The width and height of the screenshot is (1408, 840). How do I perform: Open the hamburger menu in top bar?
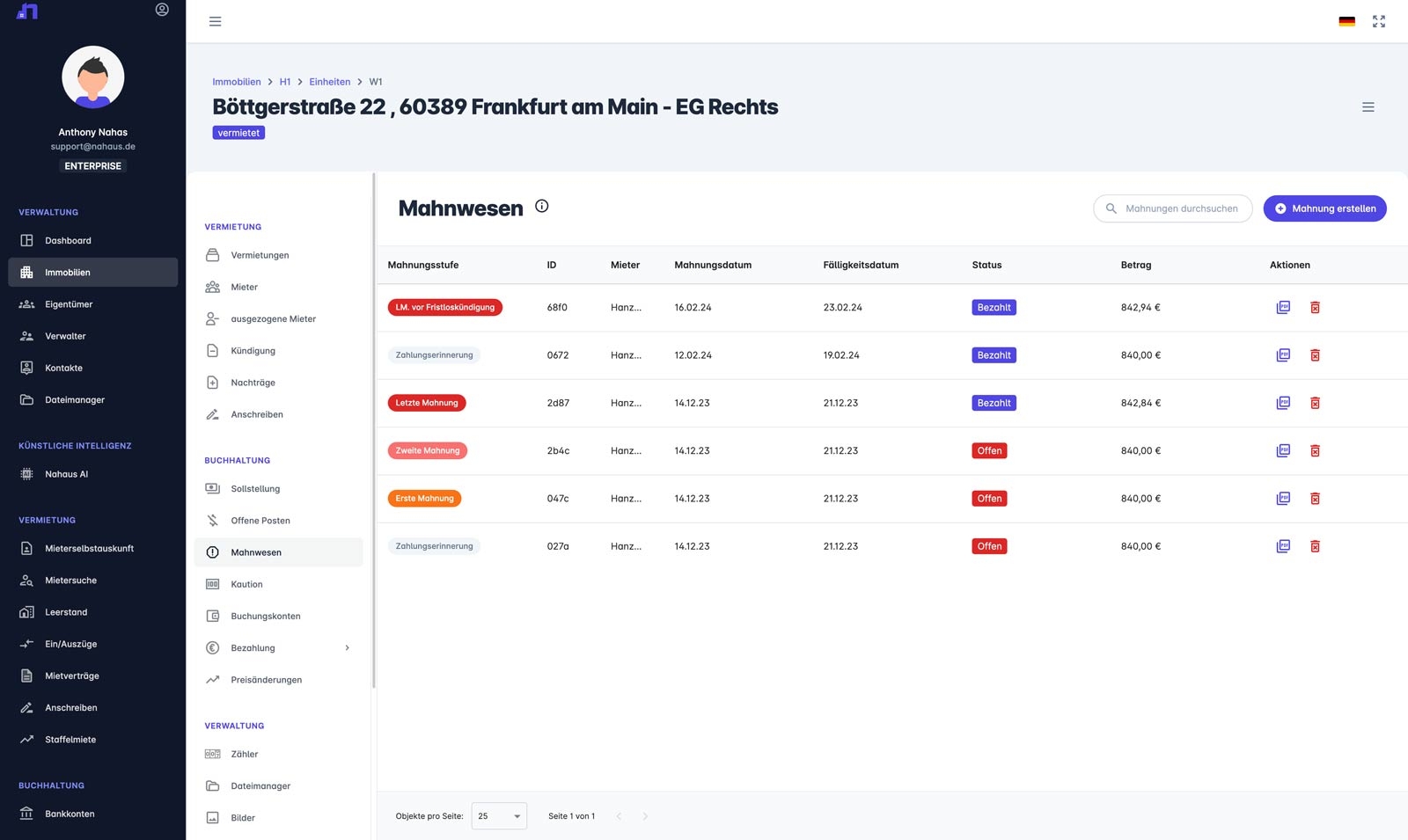click(215, 21)
